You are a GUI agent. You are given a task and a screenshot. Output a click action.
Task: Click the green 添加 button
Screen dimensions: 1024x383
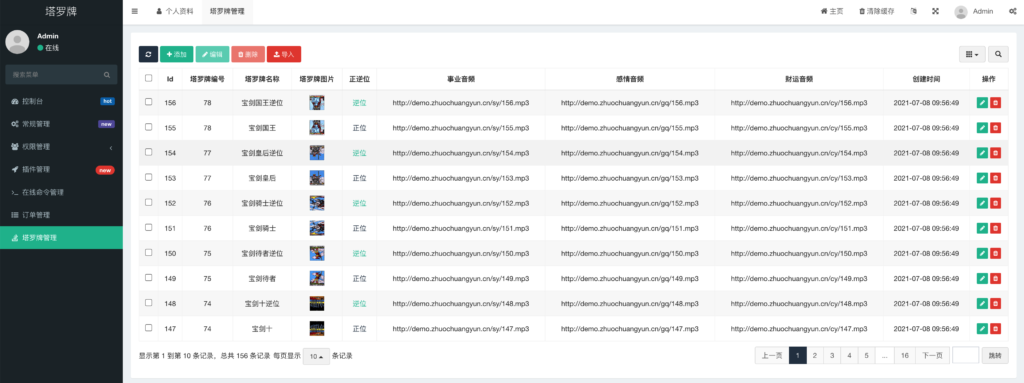[176, 54]
